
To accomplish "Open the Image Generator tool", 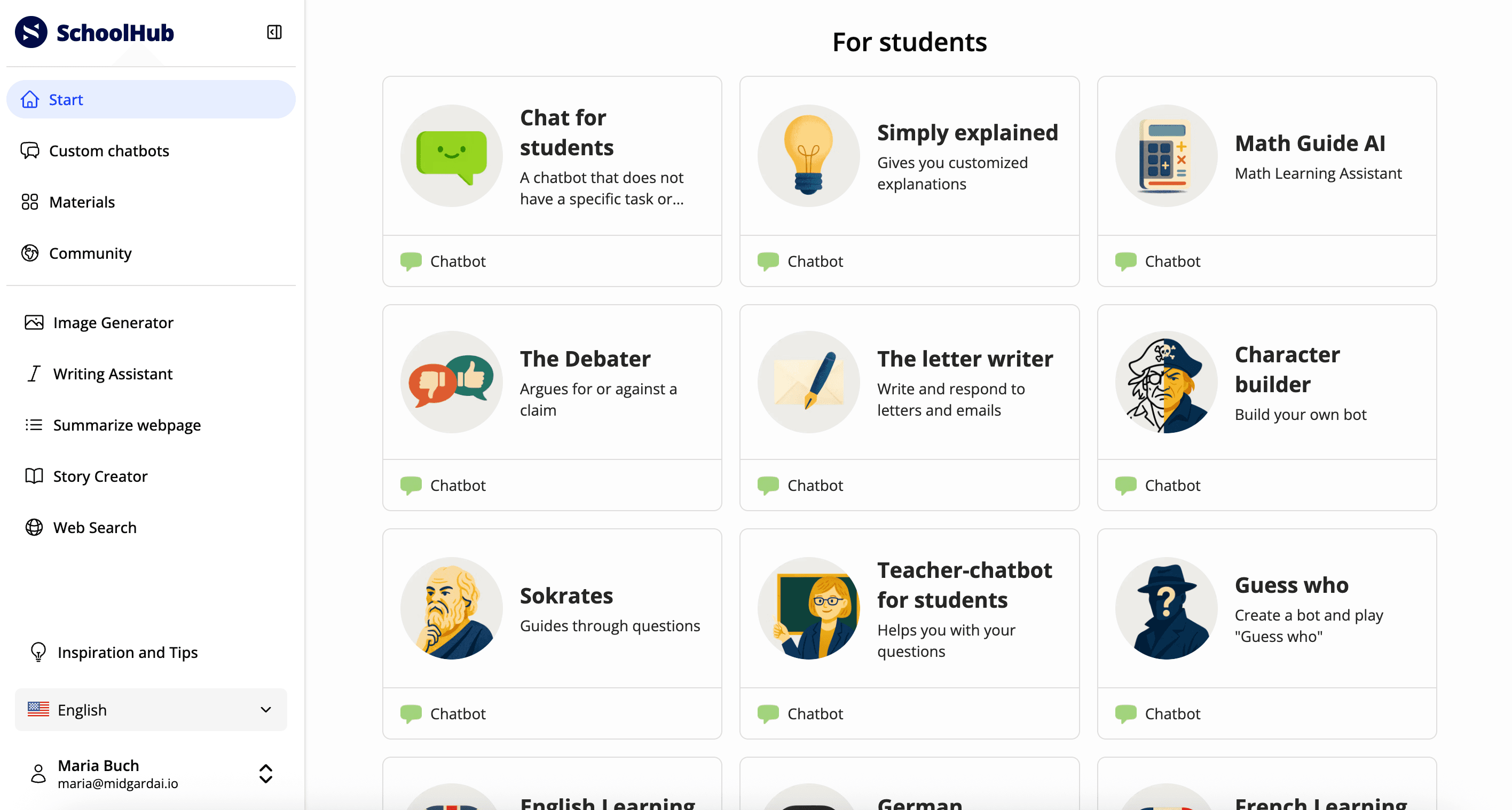I will 113,322.
